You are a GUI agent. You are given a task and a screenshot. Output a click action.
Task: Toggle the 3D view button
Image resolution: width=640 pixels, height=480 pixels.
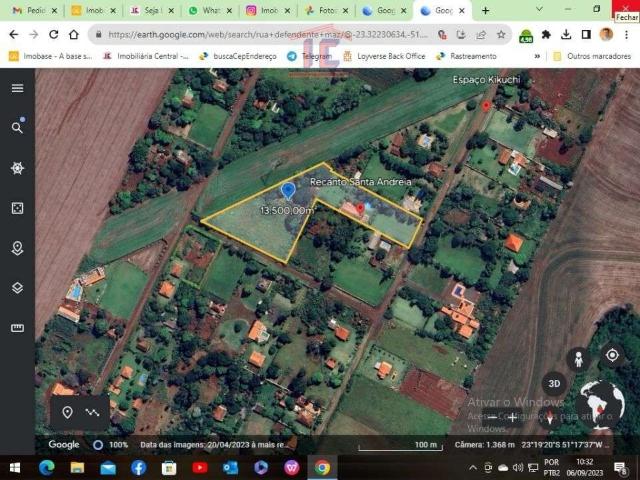click(554, 384)
